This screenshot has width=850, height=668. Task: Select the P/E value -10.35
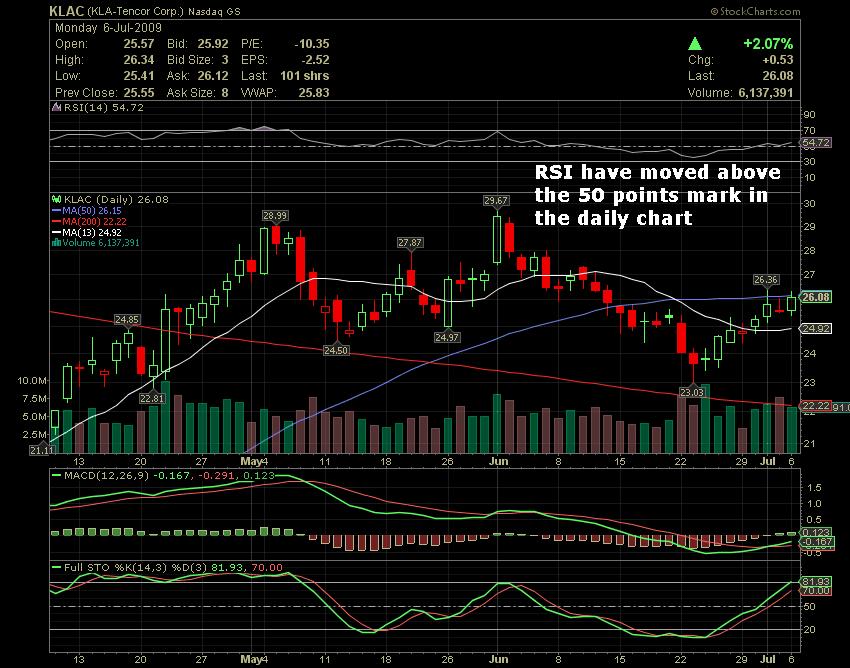tap(312, 44)
